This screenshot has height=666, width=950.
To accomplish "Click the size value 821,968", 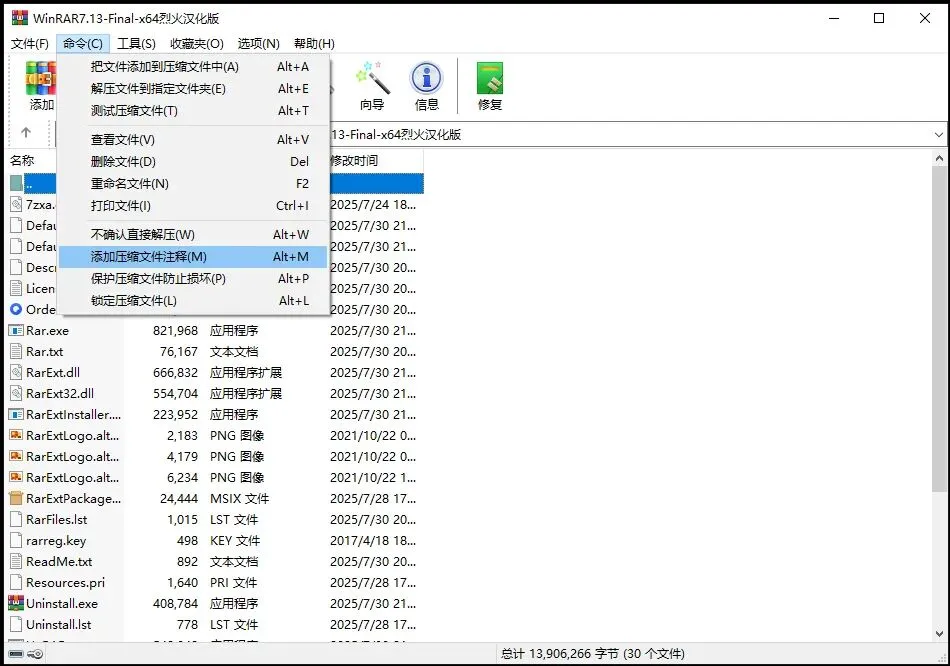I will pos(175,330).
